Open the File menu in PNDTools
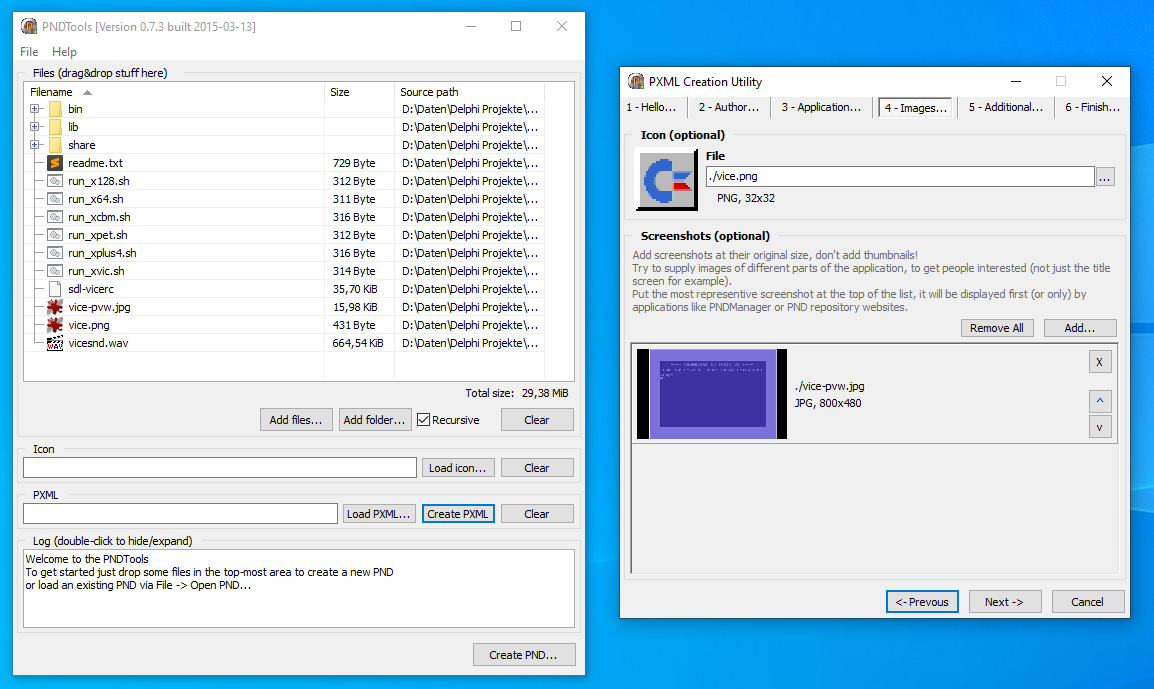1154x689 pixels. pos(28,51)
